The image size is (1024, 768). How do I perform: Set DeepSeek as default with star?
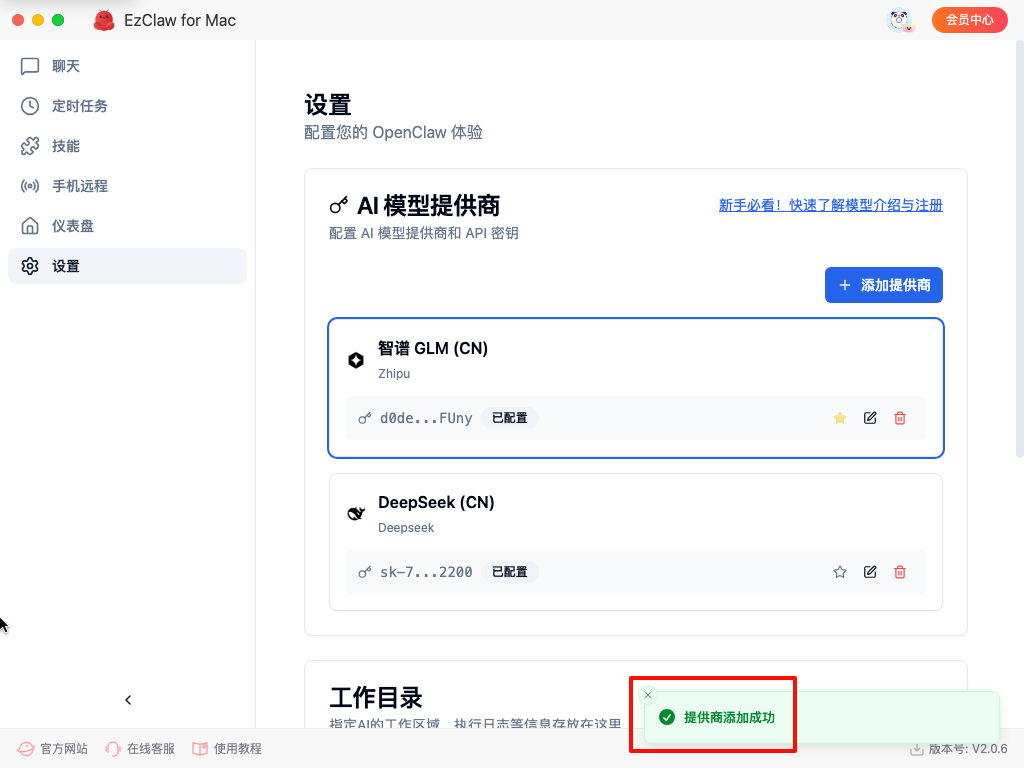(x=840, y=572)
